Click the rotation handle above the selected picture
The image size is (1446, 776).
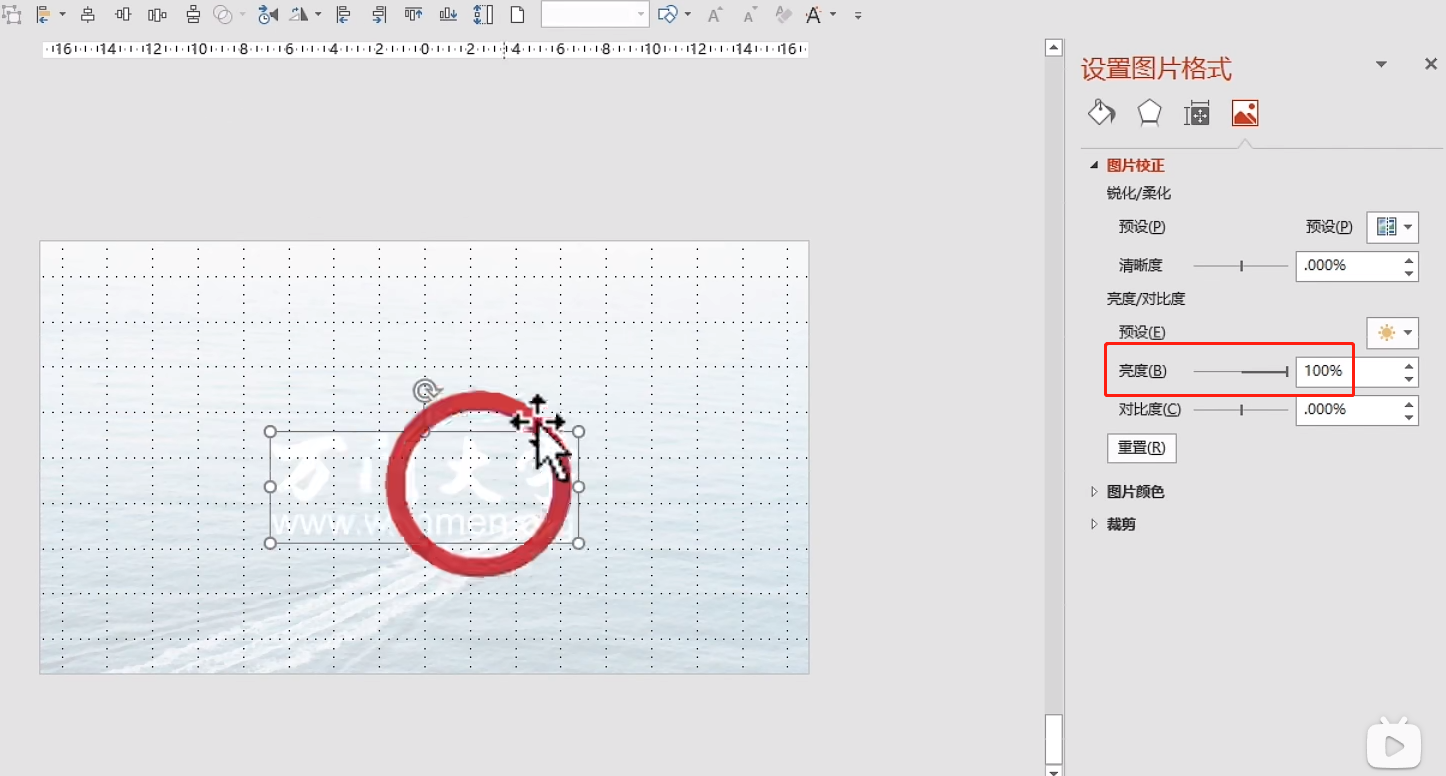(425, 389)
